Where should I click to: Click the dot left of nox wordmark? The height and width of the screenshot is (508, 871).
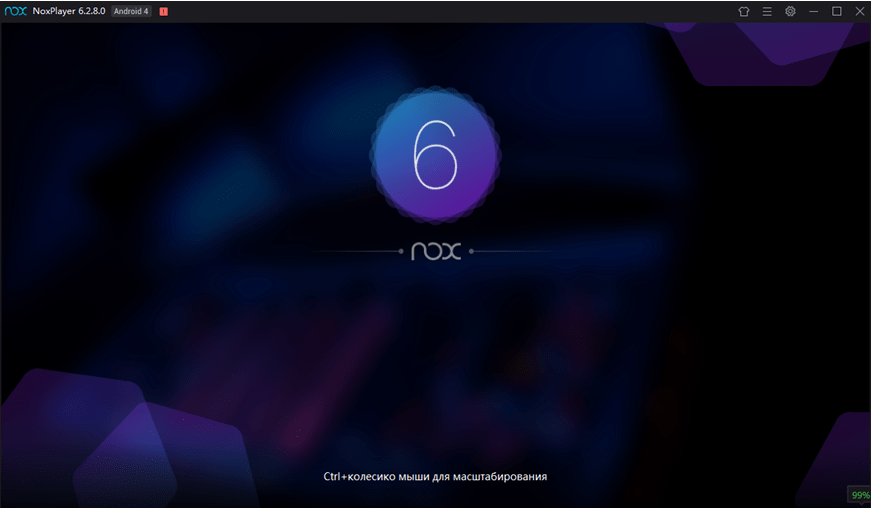pyautogui.click(x=401, y=251)
